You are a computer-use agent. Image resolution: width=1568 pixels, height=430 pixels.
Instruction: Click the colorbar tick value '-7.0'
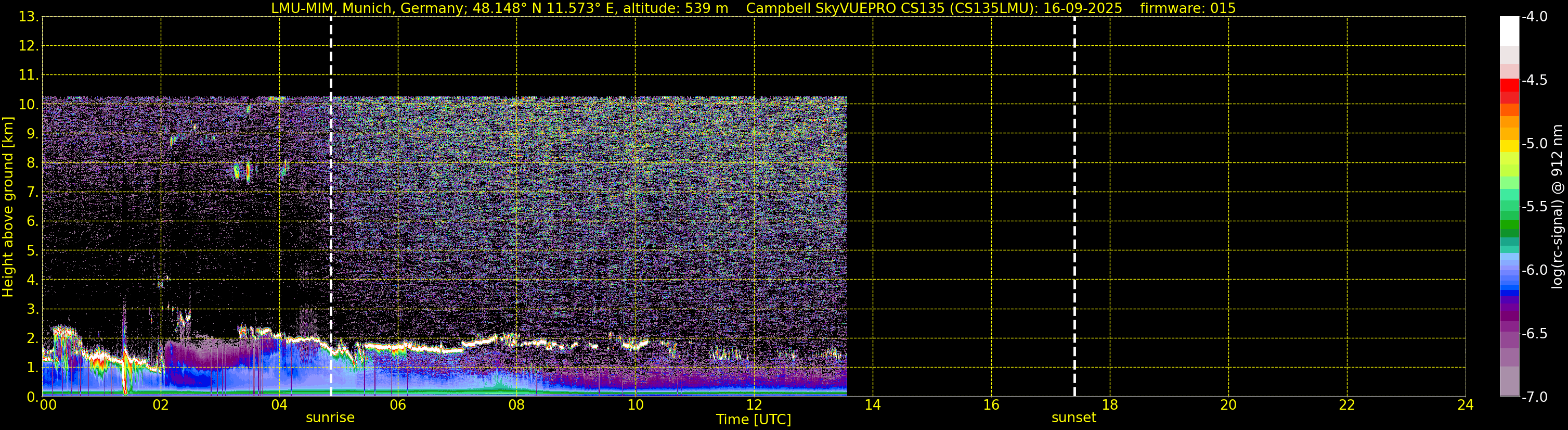pos(1535,397)
